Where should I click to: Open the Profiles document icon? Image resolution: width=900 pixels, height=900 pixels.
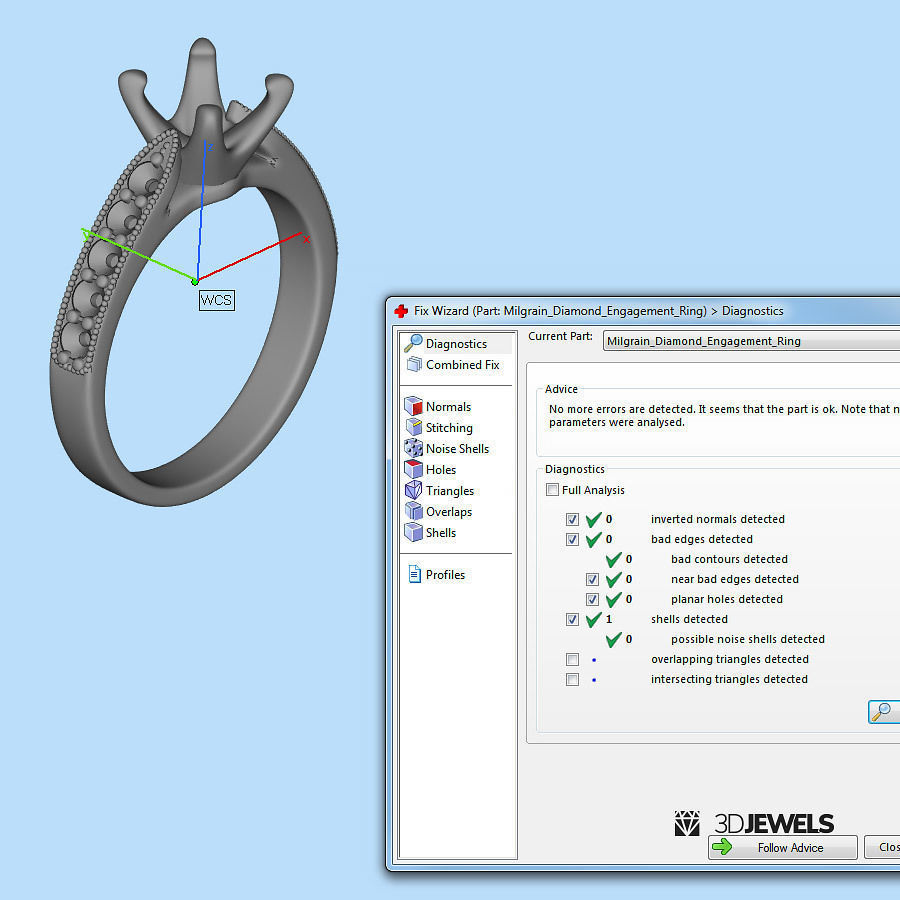click(414, 574)
